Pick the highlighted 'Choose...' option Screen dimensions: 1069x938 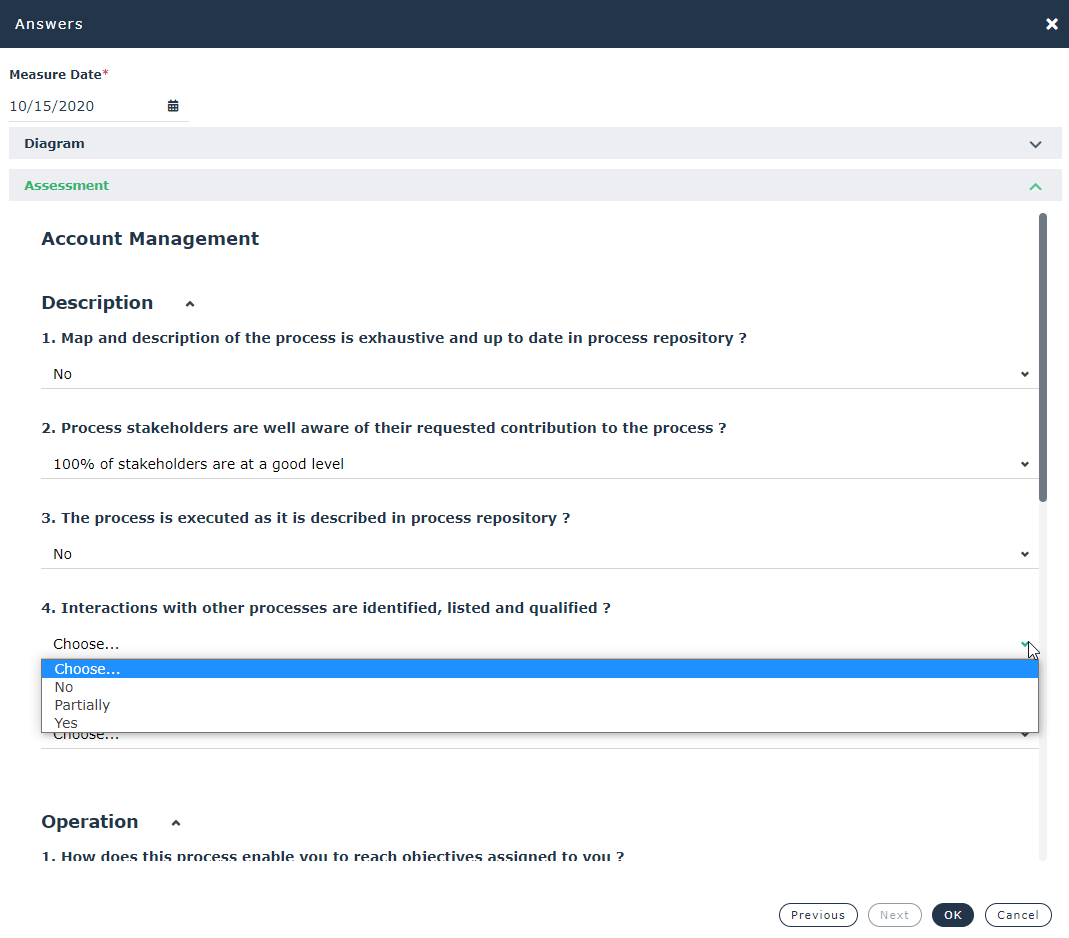[87, 669]
